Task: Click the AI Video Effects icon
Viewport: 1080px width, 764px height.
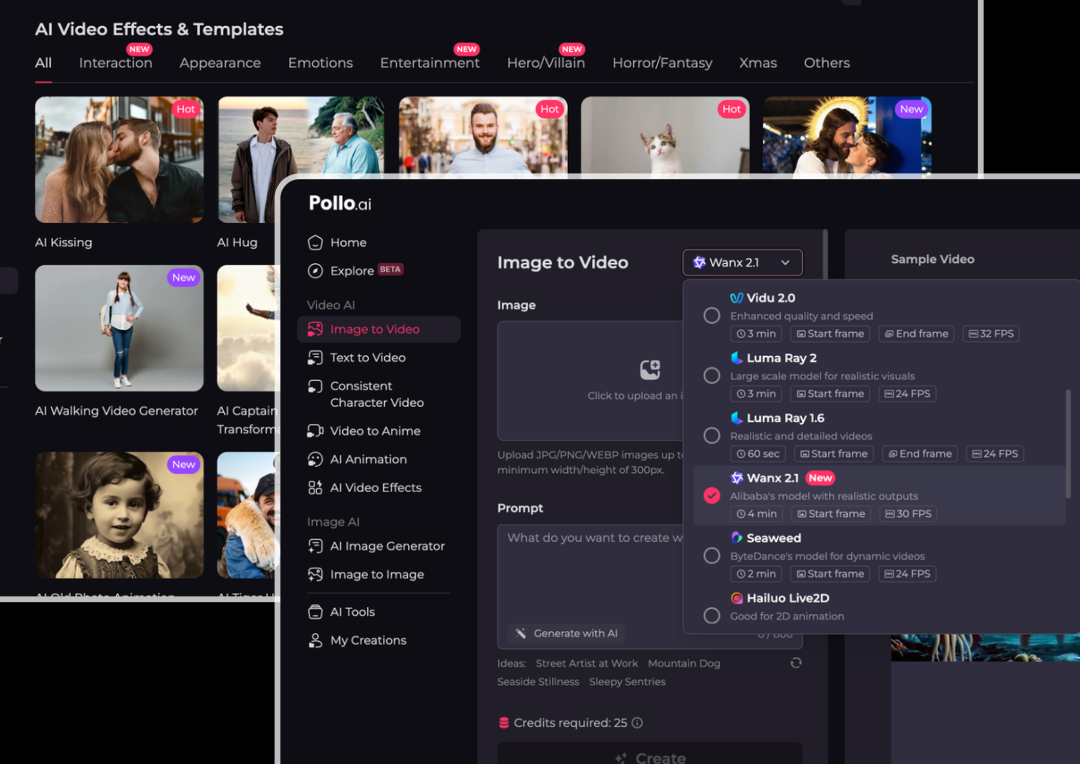Action: point(315,488)
